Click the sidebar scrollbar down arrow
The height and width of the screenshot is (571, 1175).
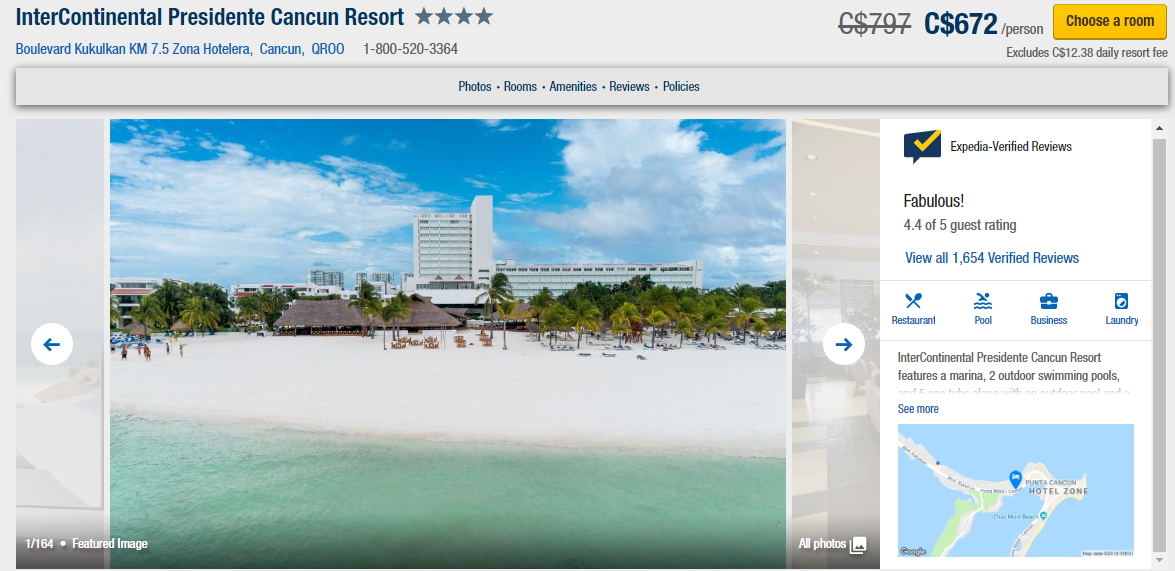pos(1160,562)
